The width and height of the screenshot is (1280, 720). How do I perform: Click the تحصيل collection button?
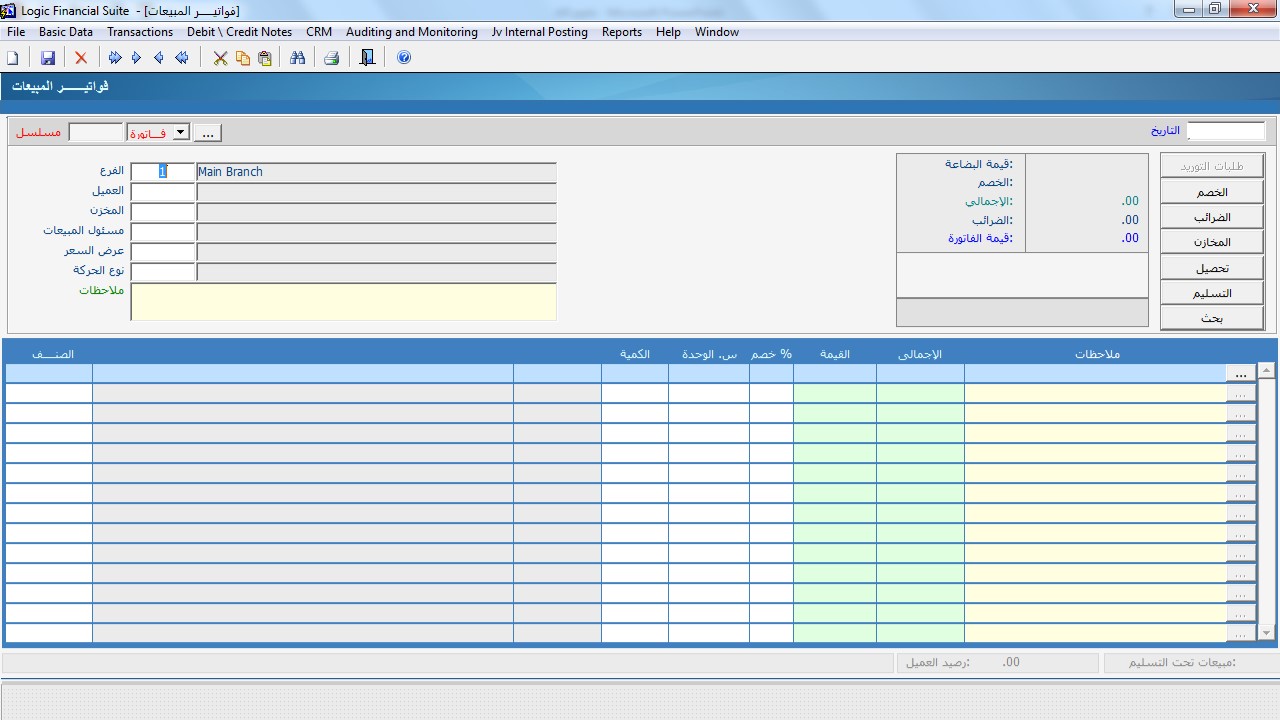tap(1212, 268)
